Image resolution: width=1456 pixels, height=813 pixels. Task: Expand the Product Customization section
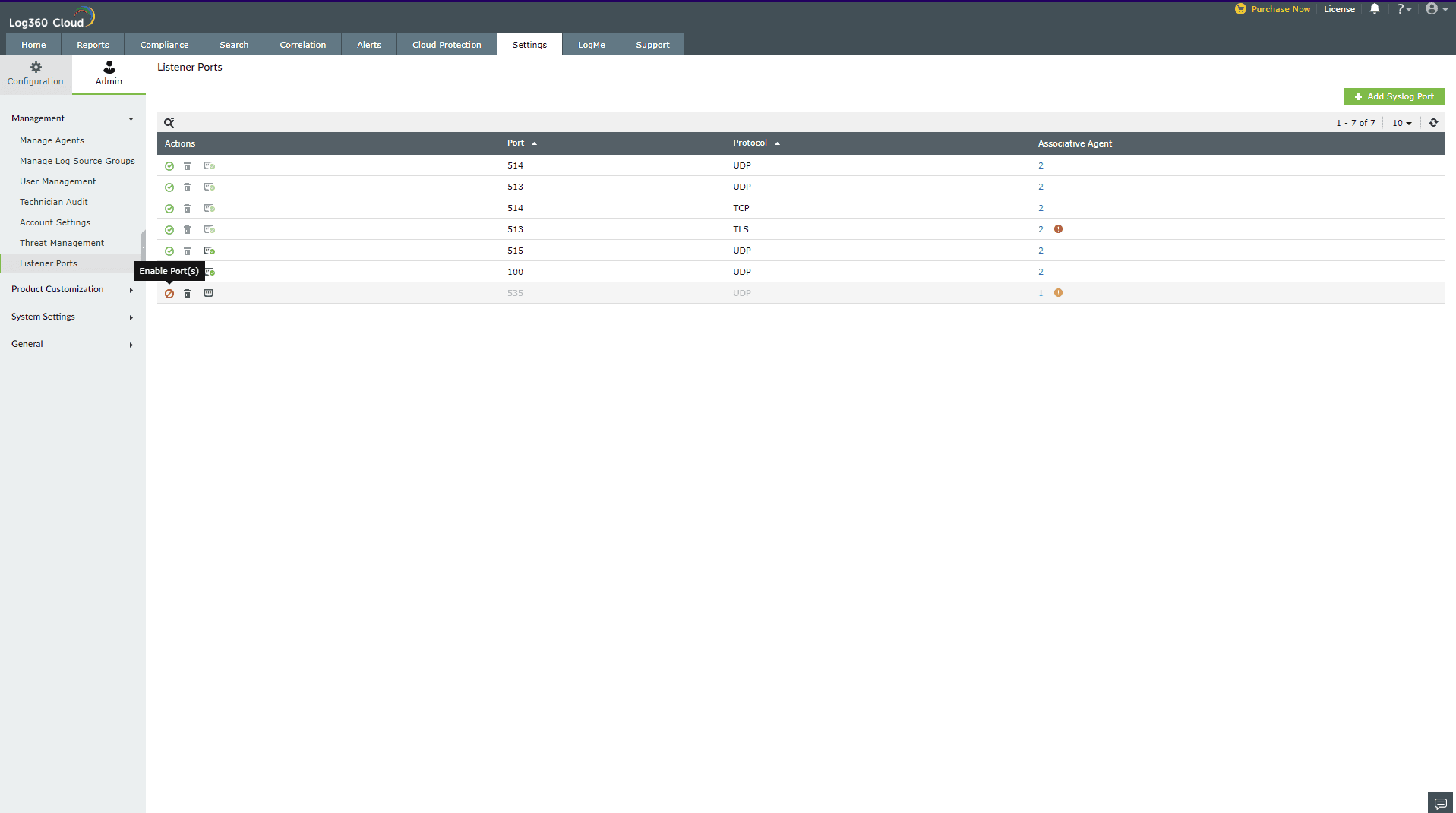click(72, 289)
